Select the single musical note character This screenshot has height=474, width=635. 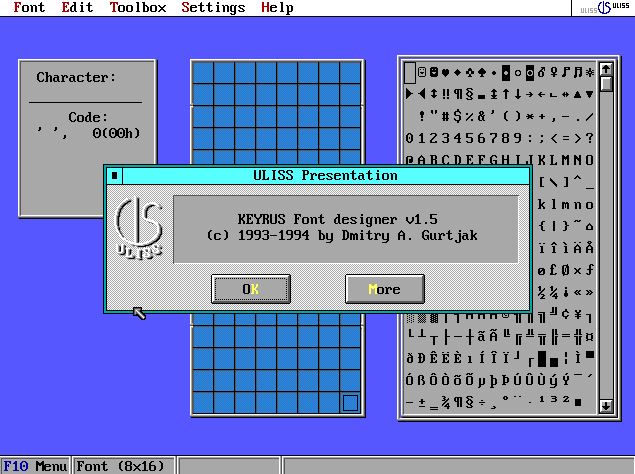click(x=565, y=72)
